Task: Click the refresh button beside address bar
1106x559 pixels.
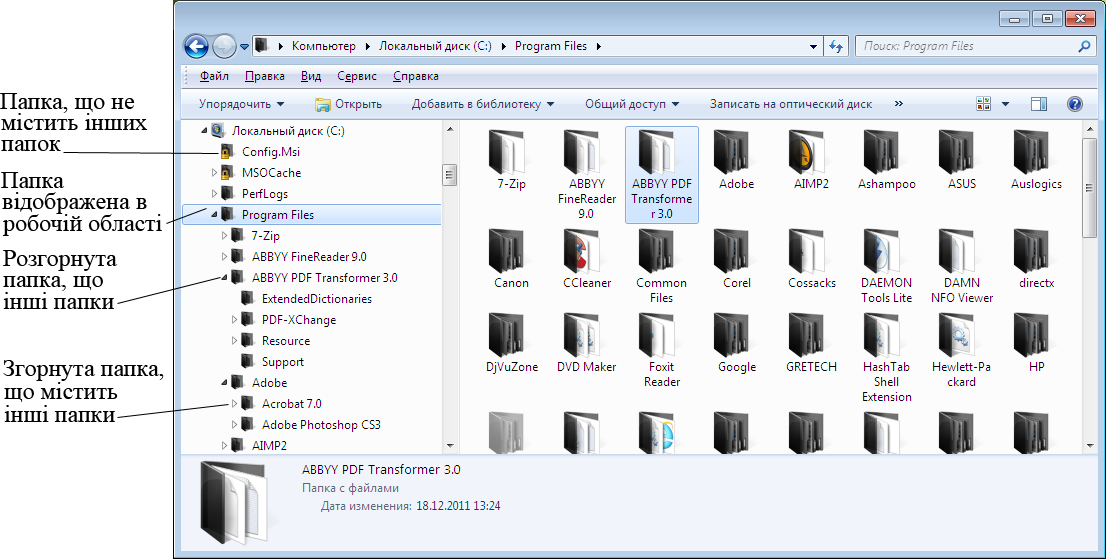Action: pos(836,47)
